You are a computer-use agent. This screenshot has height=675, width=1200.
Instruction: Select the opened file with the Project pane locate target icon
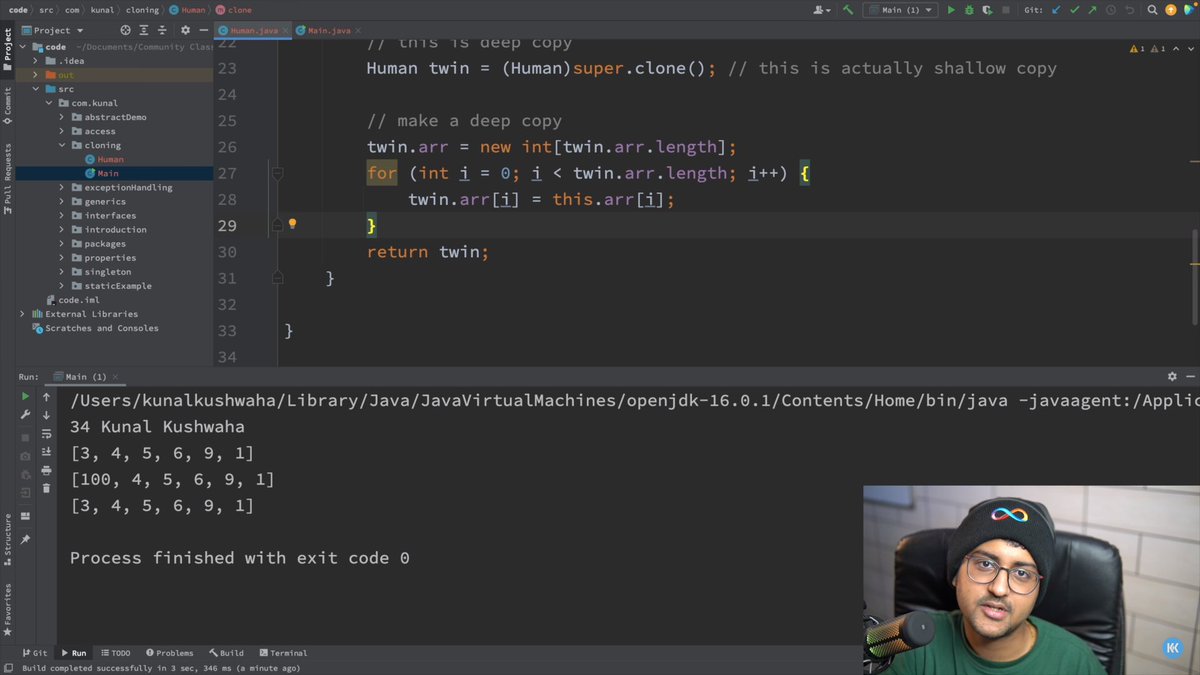click(125, 30)
